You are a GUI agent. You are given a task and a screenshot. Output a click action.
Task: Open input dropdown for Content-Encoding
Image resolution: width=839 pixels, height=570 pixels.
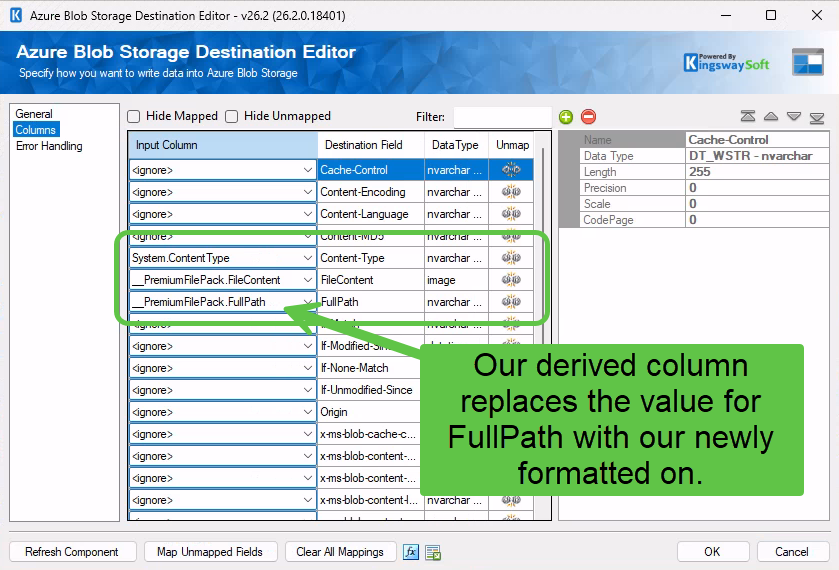pos(308,192)
